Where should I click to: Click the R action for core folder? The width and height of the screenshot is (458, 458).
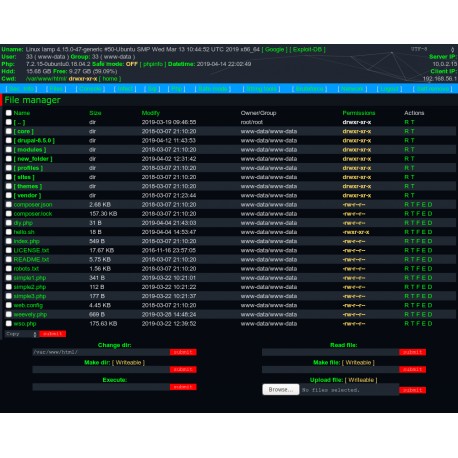pyautogui.click(x=407, y=131)
